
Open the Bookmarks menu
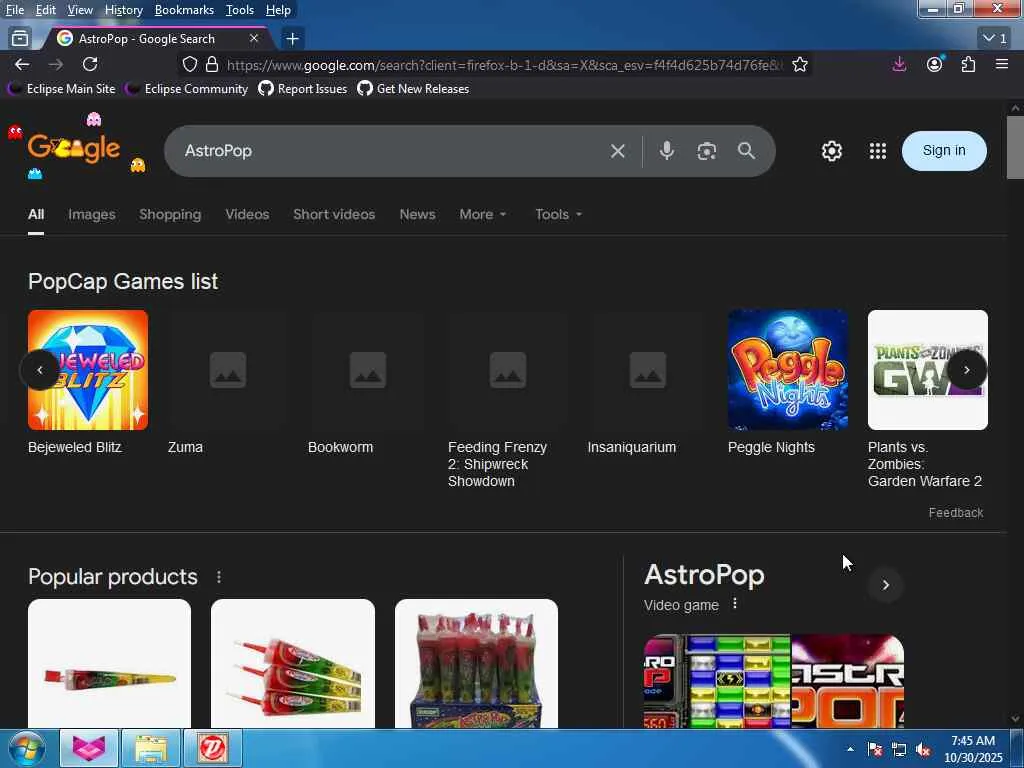pyautogui.click(x=184, y=10)
